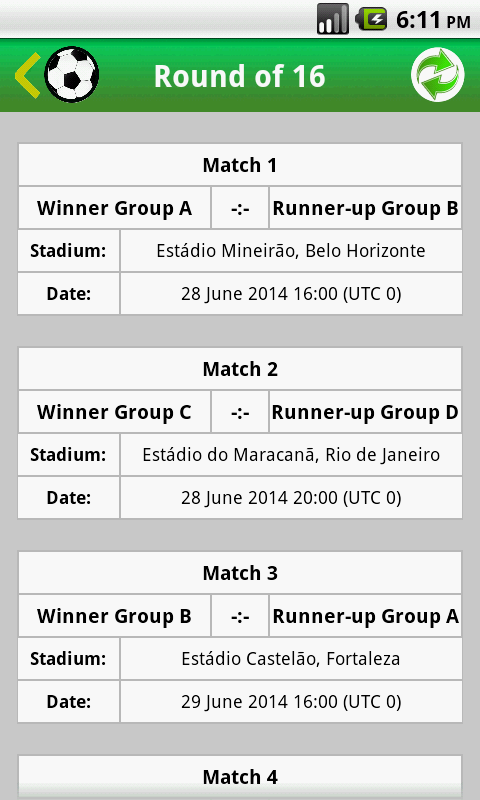Tap the signal strength status icon

point(333,19)
